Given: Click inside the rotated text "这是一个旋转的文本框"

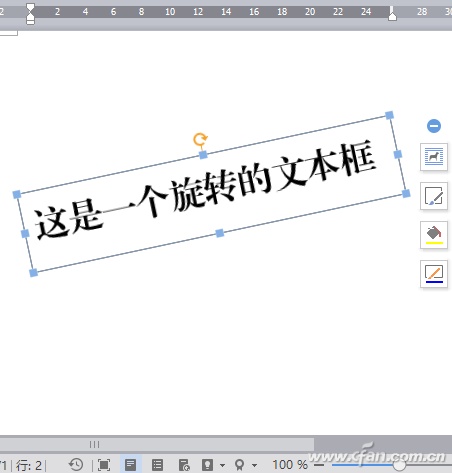Looking at the screenshot, I should pyautogui.click(x=206, y=191).
